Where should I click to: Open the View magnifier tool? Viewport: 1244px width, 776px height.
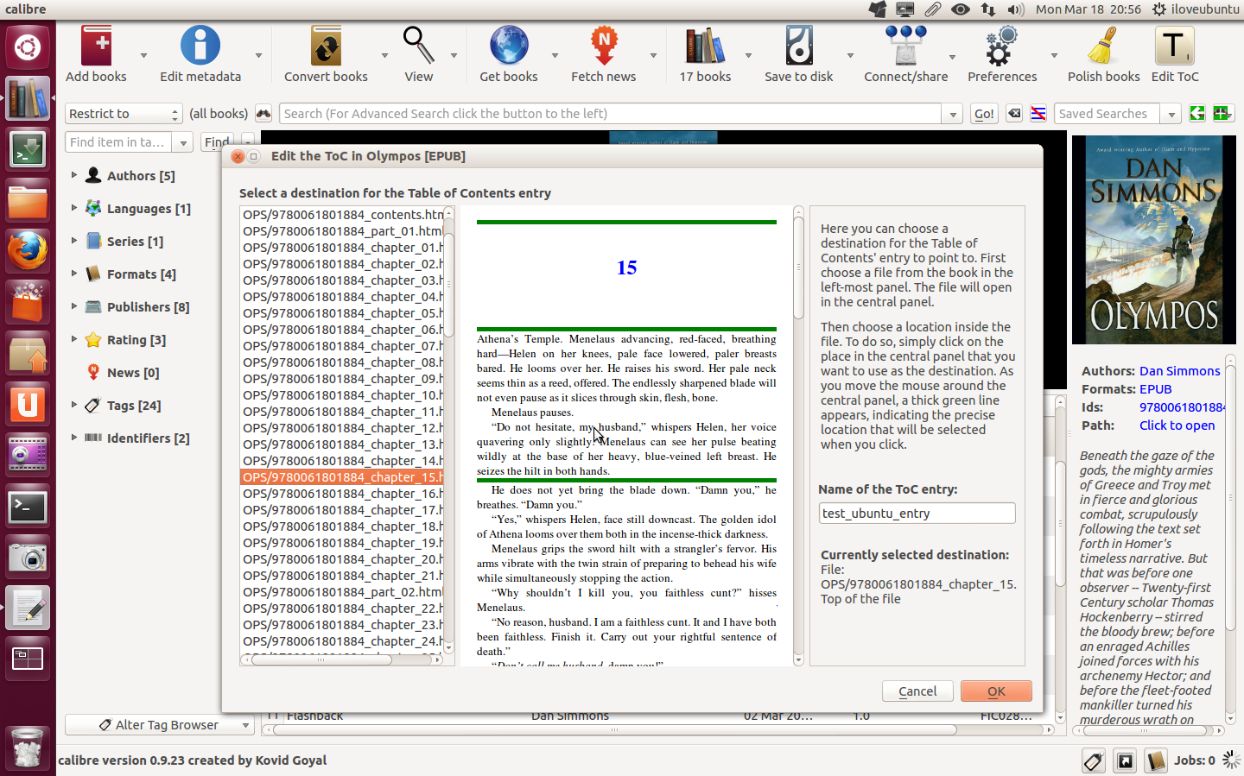tap(418, 46)
